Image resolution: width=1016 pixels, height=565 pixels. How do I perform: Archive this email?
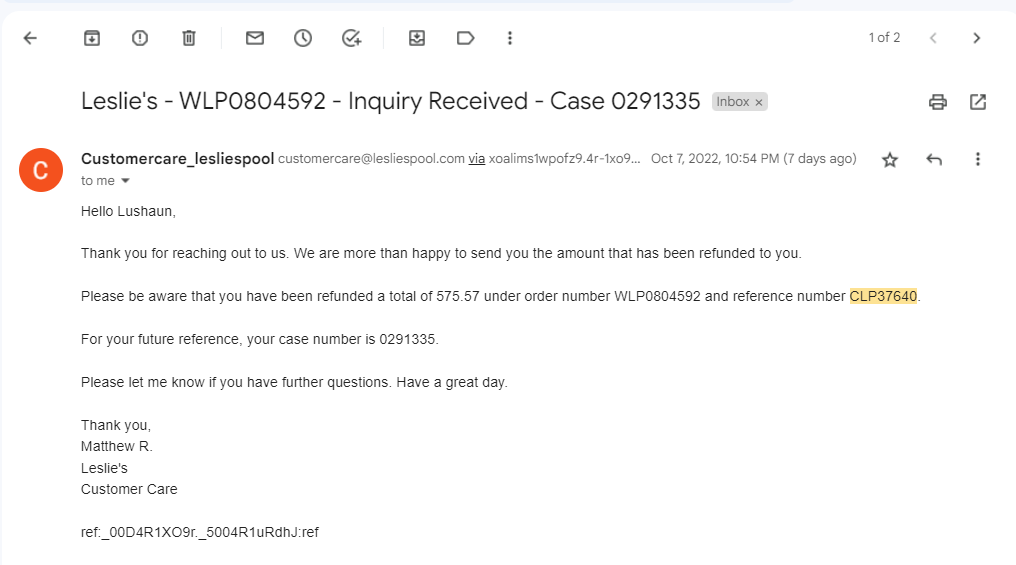(92, 38)
